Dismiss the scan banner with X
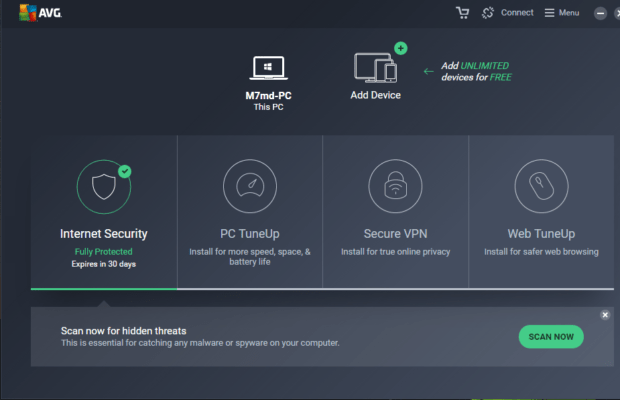This screenshot has height=400, width=620. coord(605,315)
